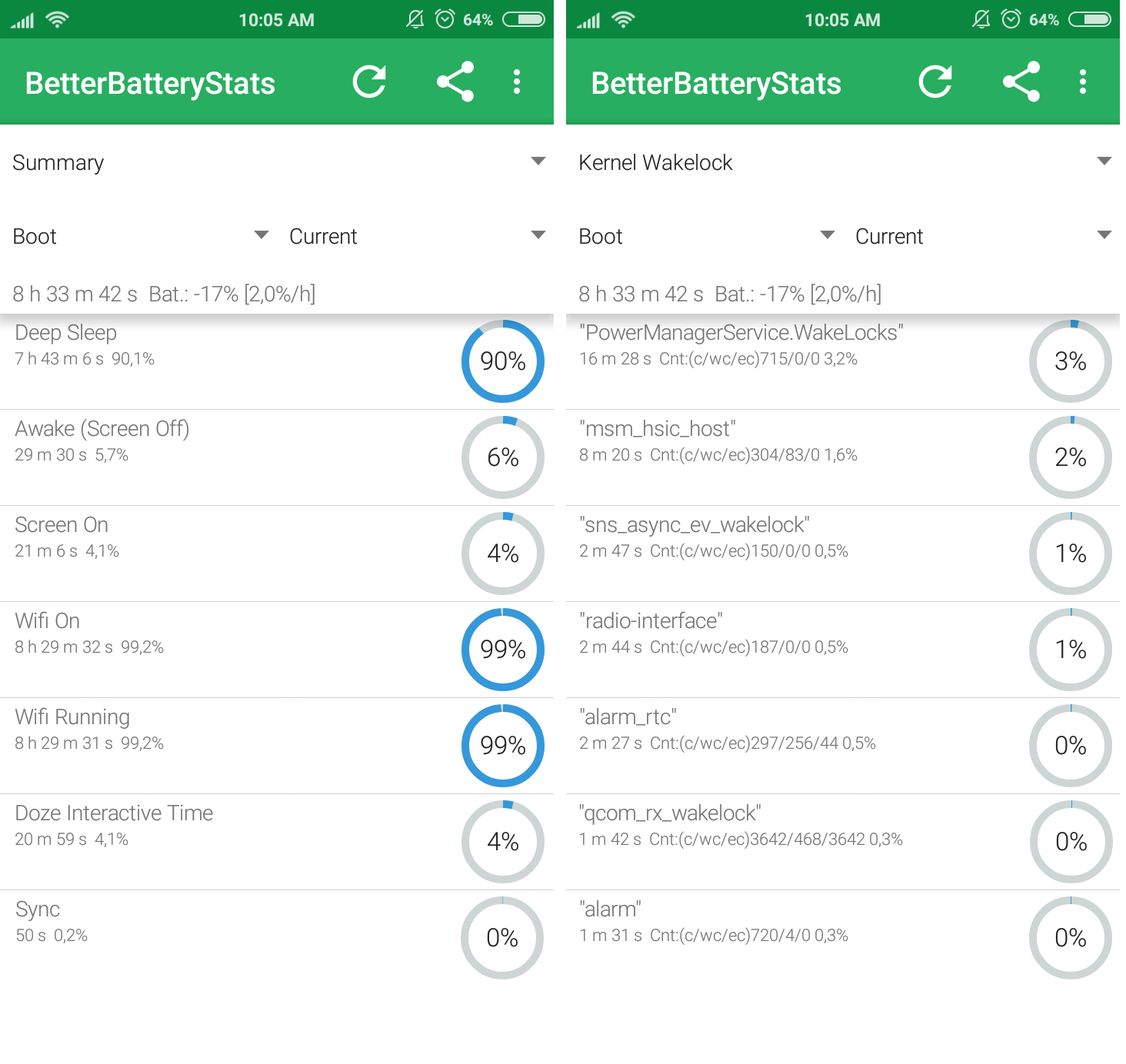Select the "sns_async_ev_wakelock" row

point(843,554)
